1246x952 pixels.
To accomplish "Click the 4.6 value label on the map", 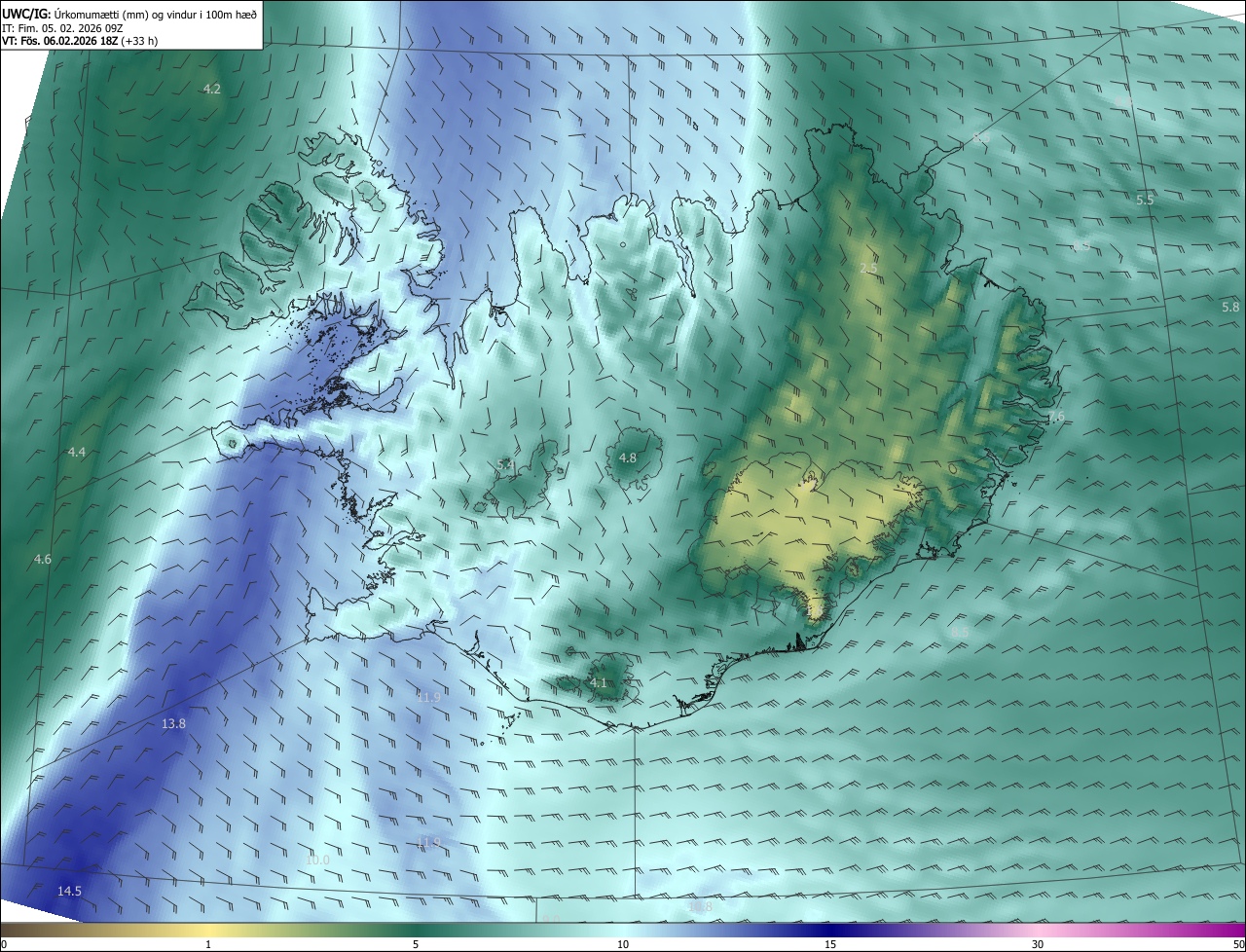I will click(x=43, y=560).
